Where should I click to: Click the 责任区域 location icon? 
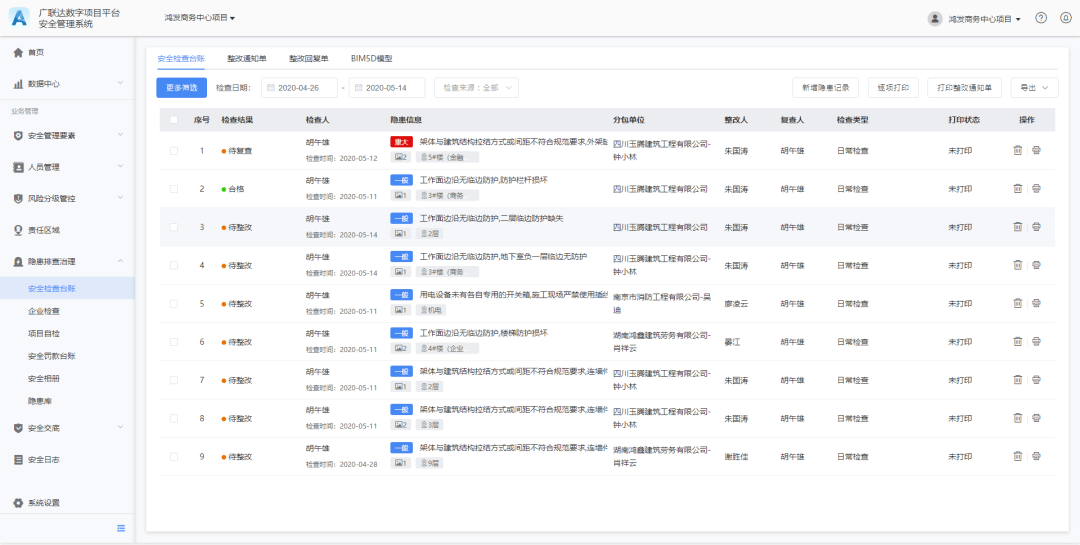coord(19,230)
